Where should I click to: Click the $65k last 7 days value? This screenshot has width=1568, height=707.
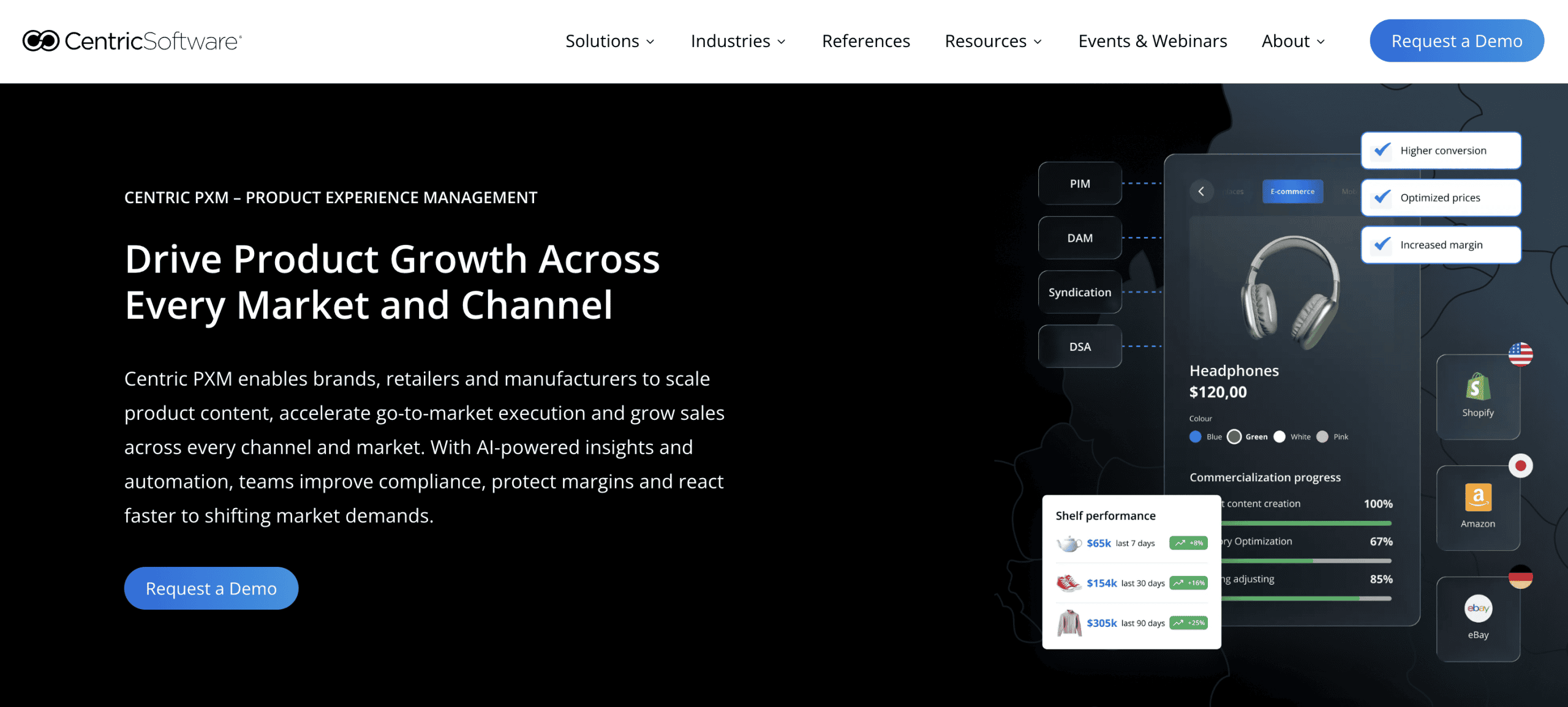[1120, 543]
